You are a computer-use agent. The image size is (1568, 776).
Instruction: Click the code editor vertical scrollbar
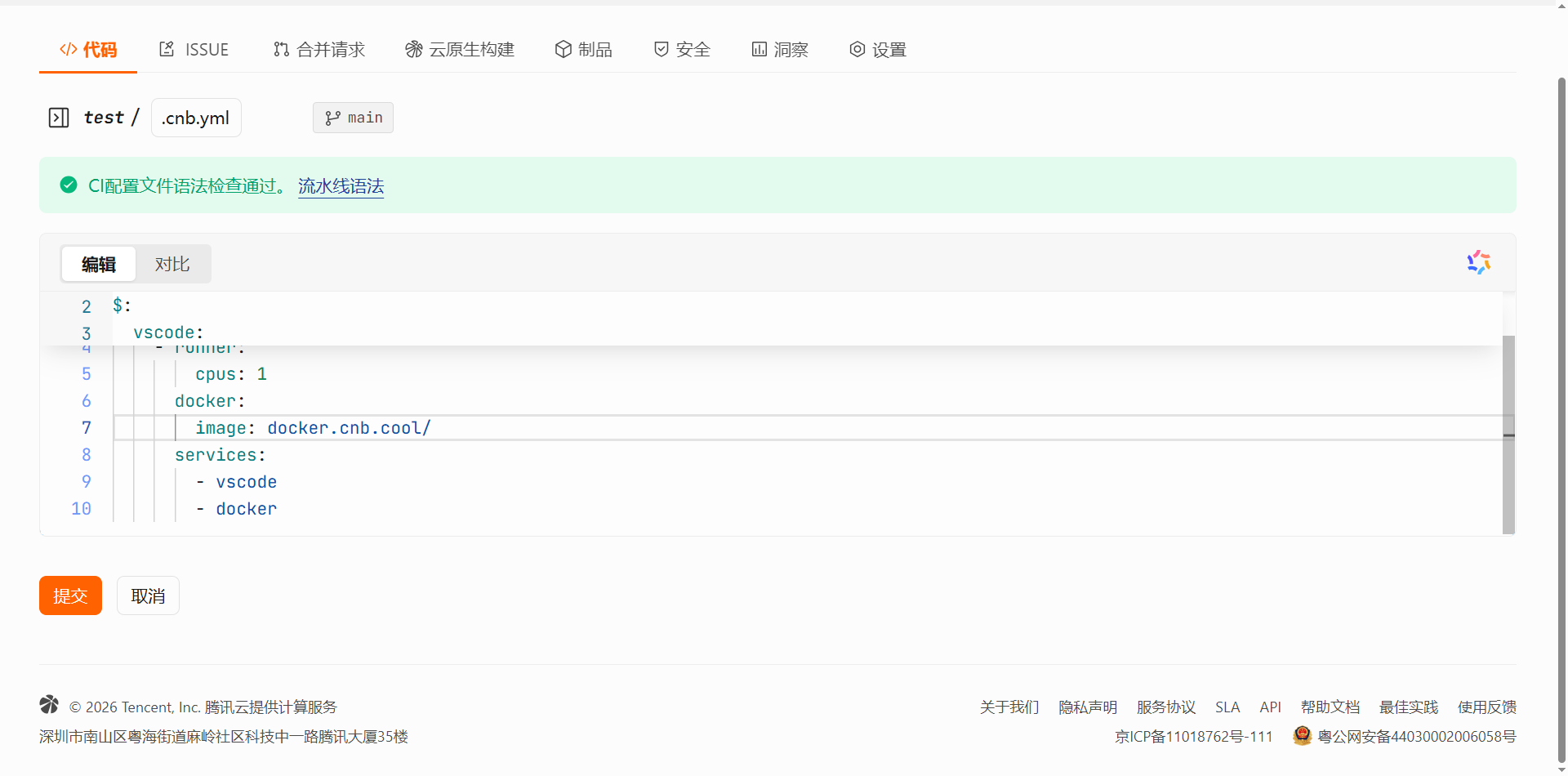[x=1508, y=433]
